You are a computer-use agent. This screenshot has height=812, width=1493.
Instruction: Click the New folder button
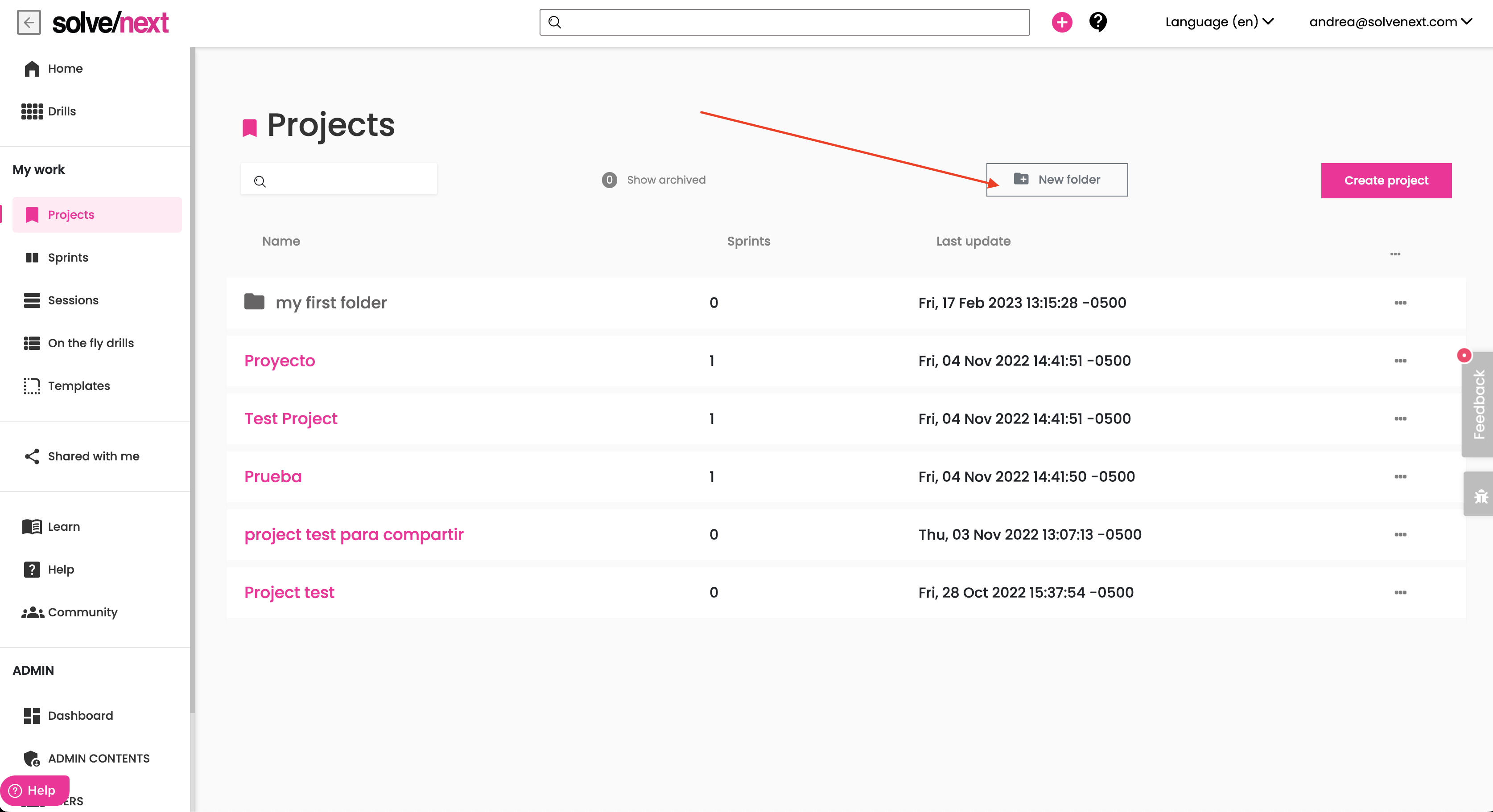1057,180
